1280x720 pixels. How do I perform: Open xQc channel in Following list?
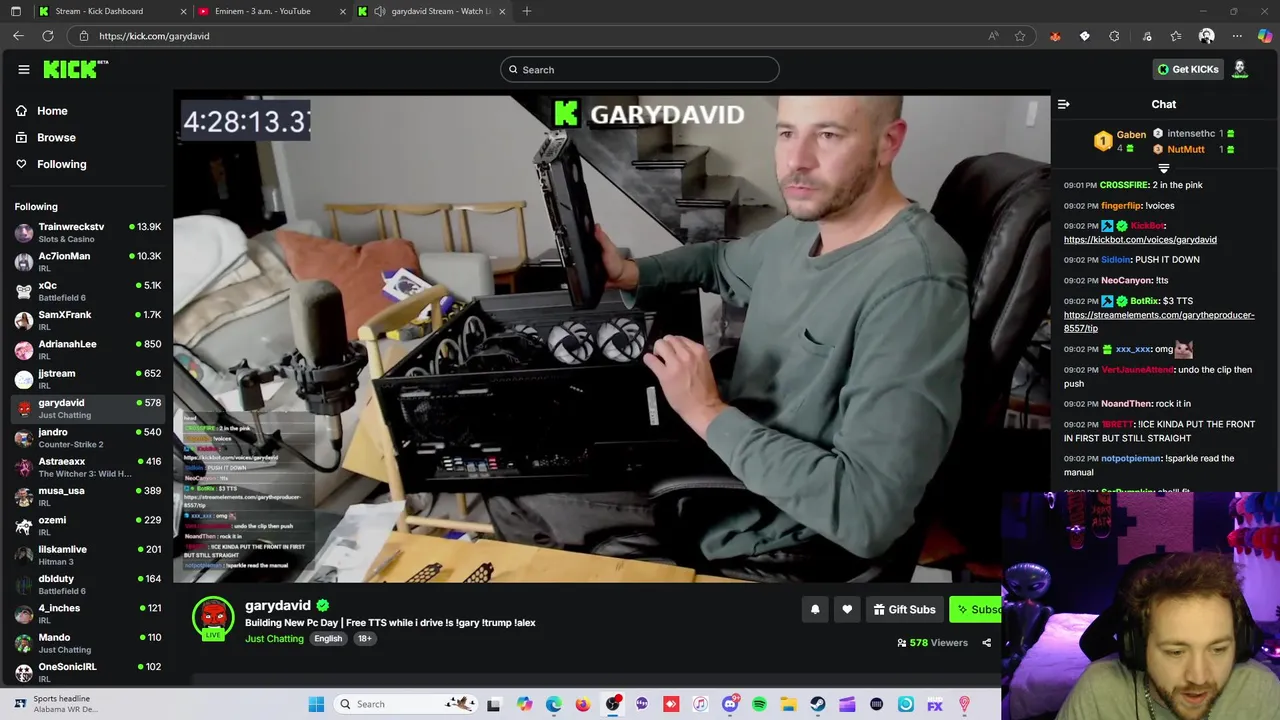88,291
